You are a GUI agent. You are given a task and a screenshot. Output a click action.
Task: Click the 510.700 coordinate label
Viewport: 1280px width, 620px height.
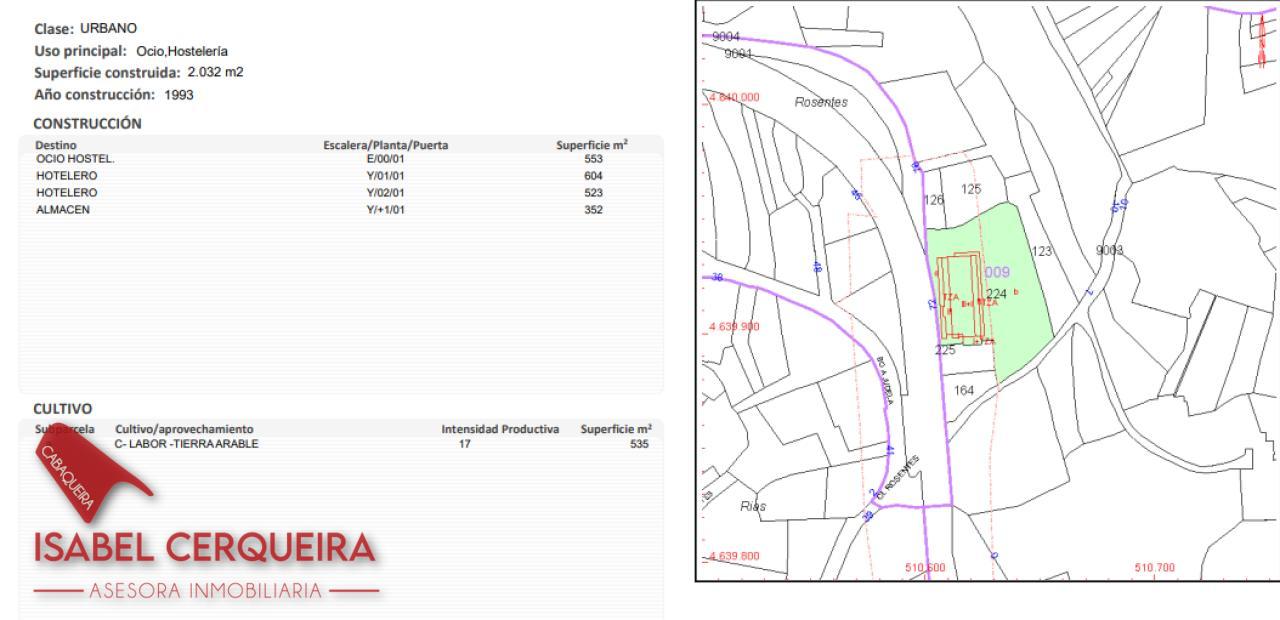pos(1156,567)
